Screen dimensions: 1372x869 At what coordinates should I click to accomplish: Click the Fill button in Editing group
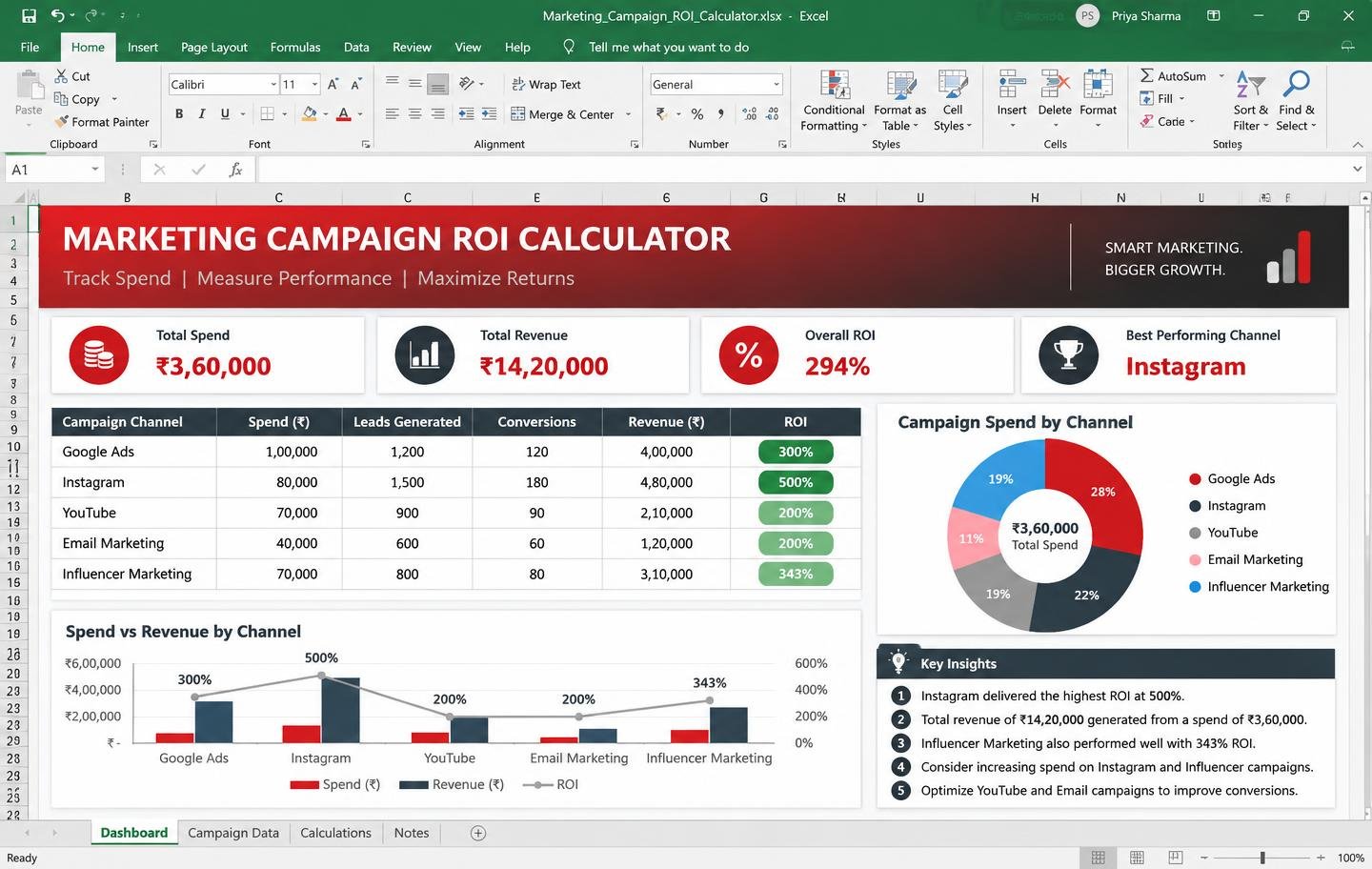1162,99
